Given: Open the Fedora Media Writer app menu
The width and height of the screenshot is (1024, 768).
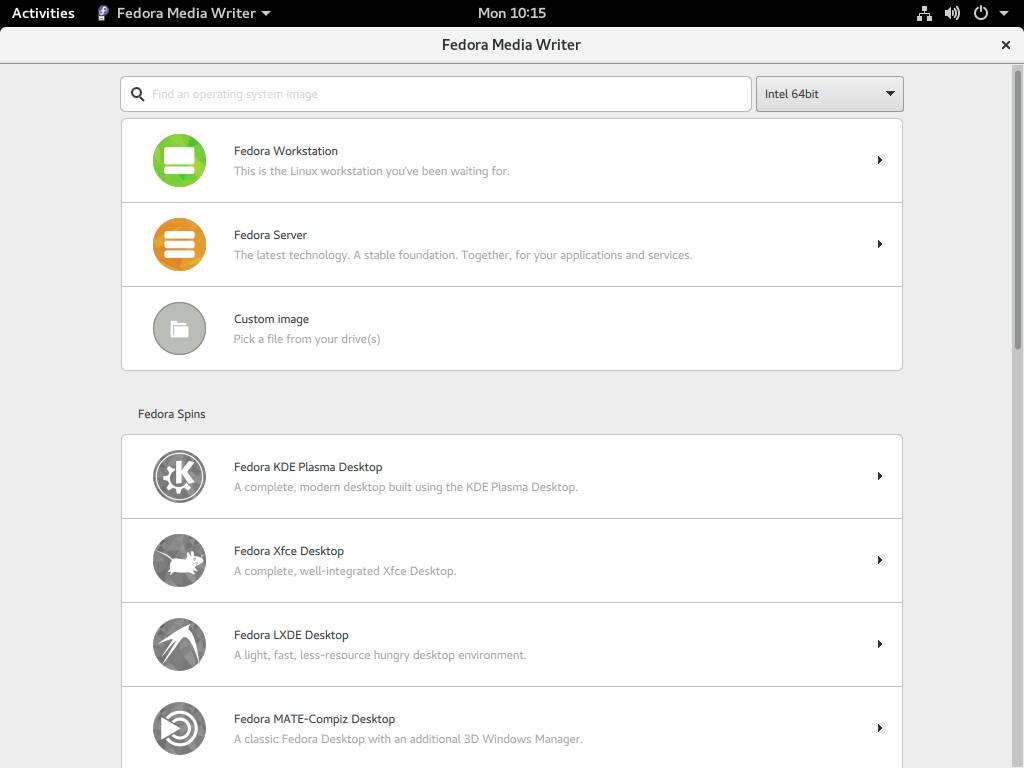Looking at the screenshot, I should point(184,13).
